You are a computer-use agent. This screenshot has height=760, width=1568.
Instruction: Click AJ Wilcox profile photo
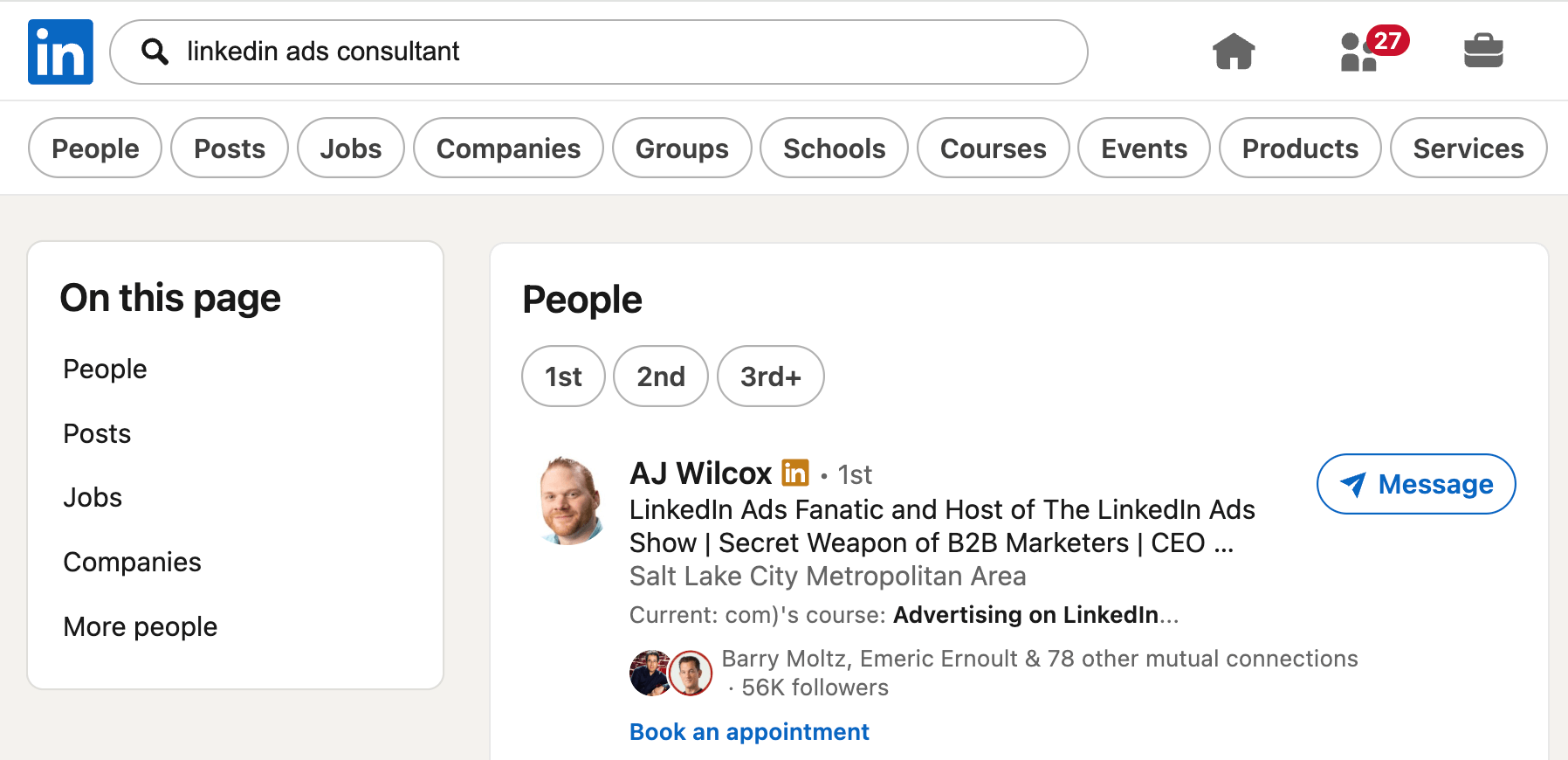[572, 500]
